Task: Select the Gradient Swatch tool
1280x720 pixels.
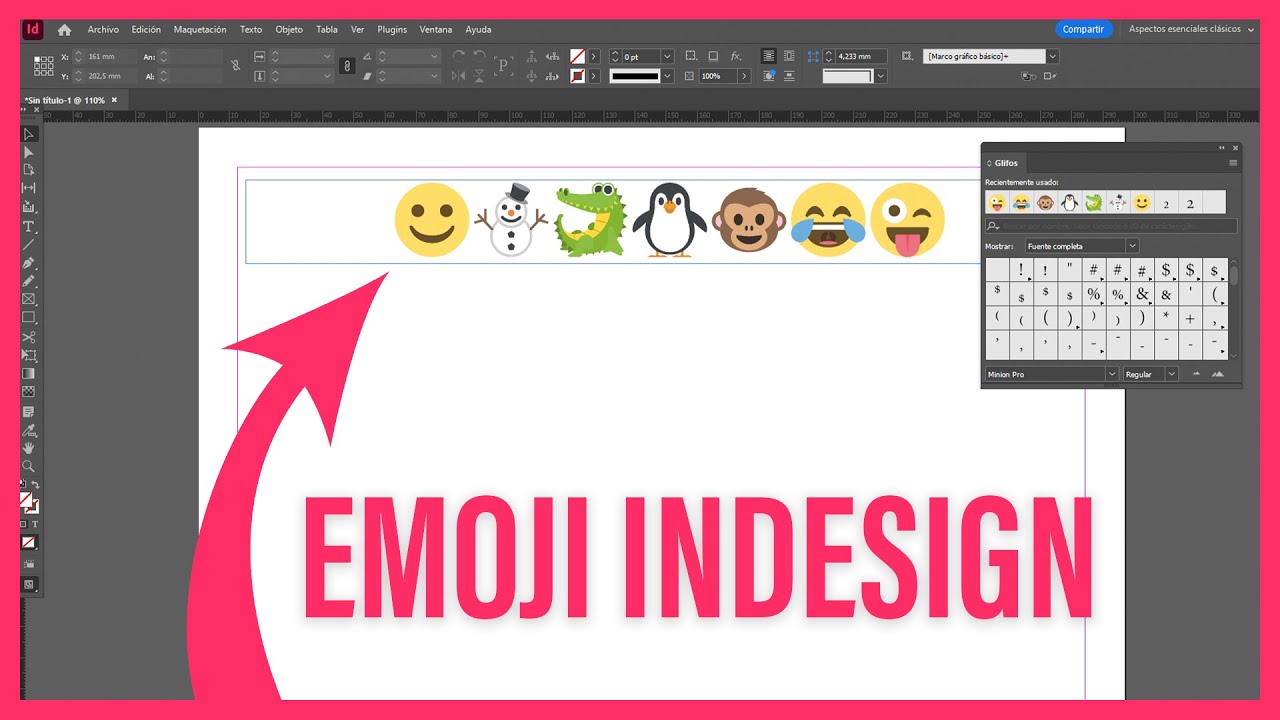Action: coord(29,373)
